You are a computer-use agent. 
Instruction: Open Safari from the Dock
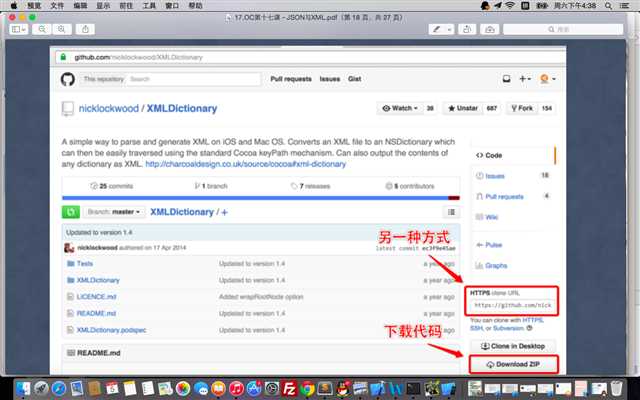(59, 389)
